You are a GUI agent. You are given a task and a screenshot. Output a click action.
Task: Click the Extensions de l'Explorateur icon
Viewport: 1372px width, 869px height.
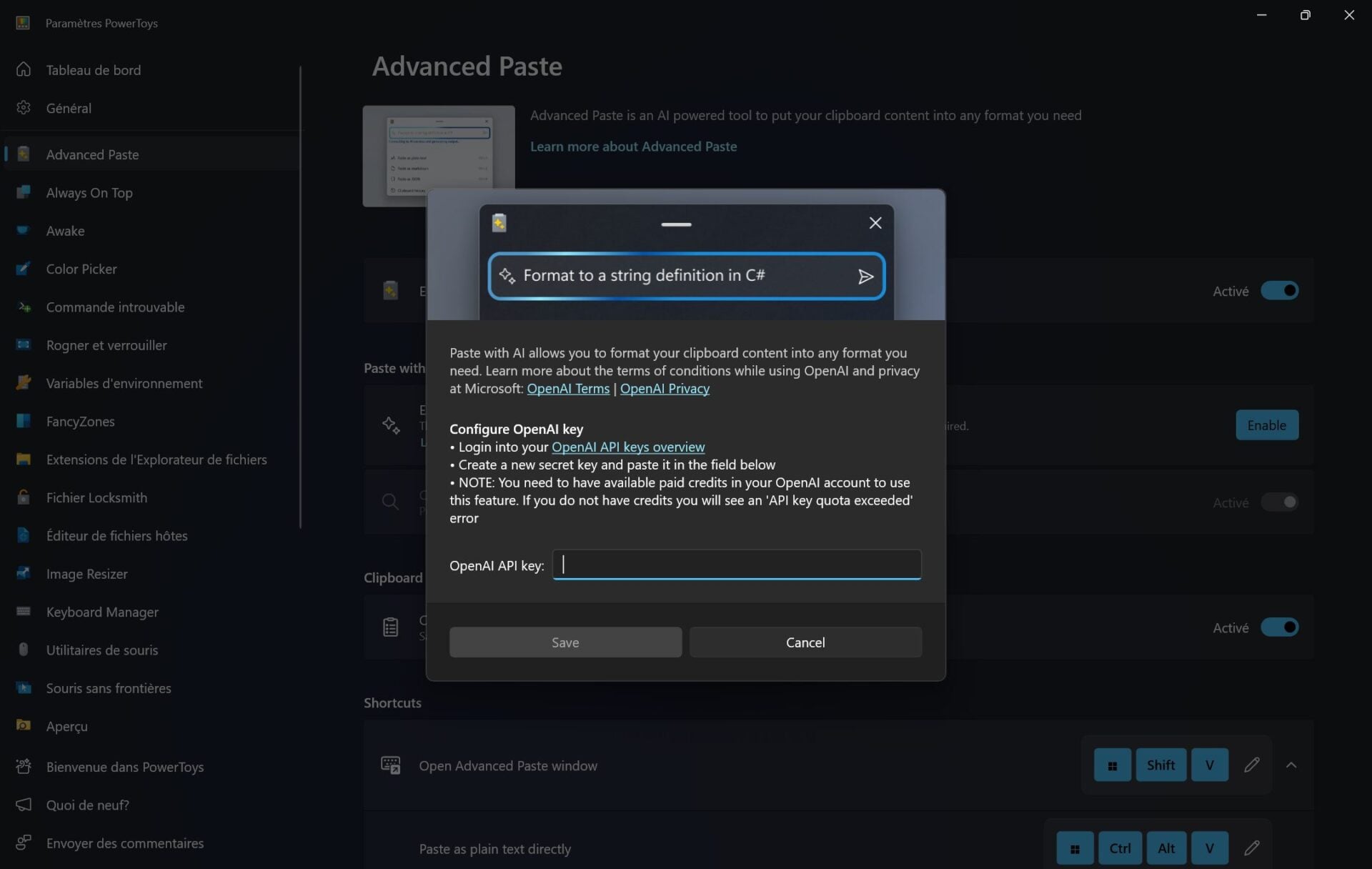(x=24, y=460)
